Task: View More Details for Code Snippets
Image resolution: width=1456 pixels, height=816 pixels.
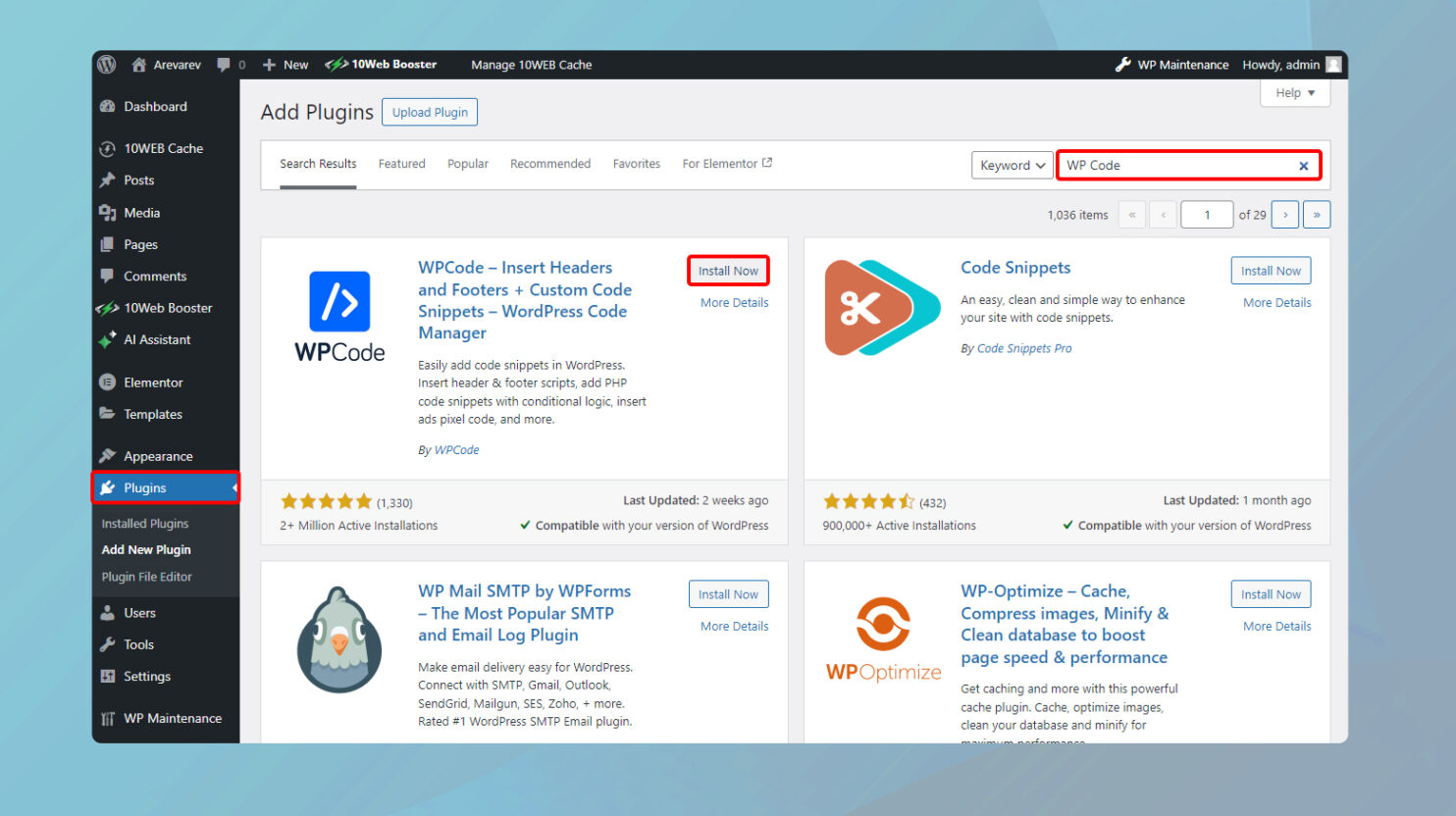Action: point(1276,303)
